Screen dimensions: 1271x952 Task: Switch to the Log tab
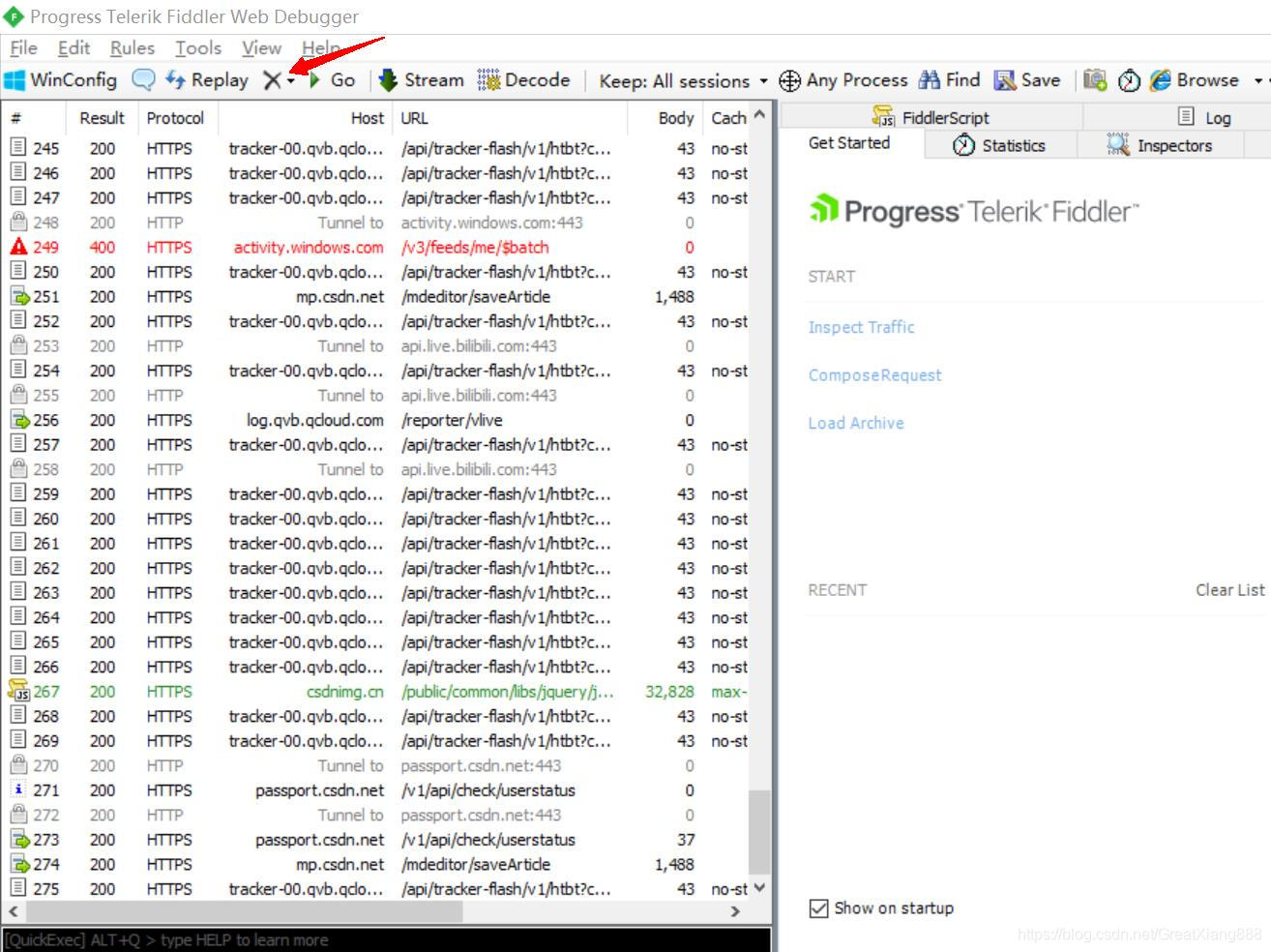pos(1205,117)
